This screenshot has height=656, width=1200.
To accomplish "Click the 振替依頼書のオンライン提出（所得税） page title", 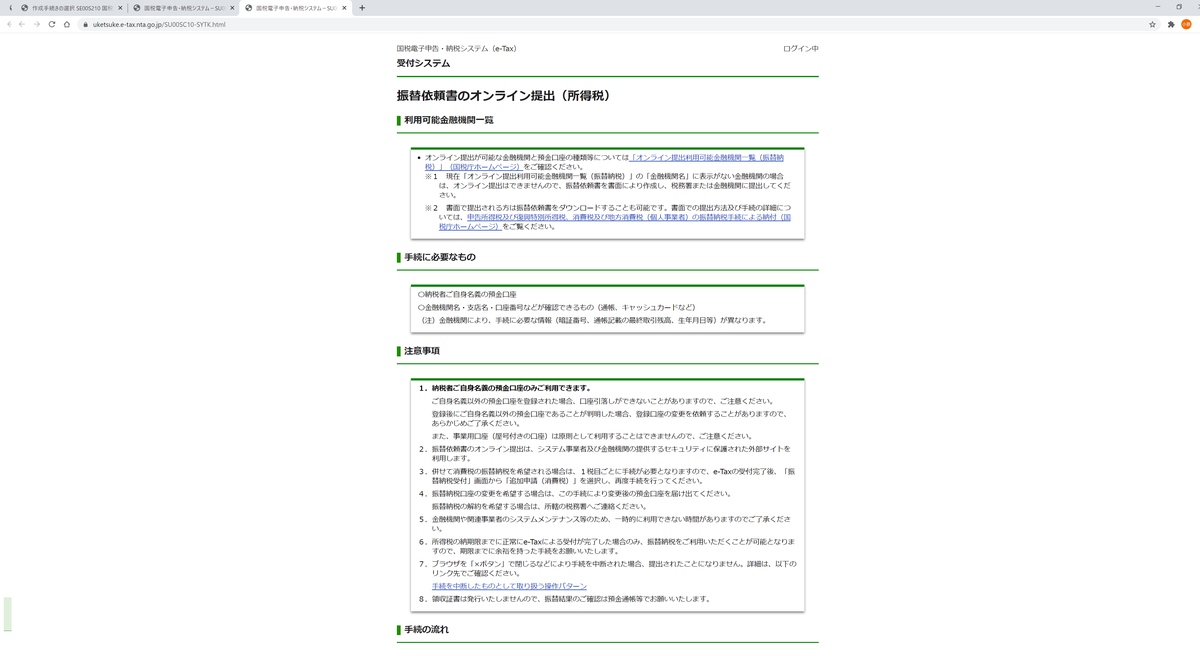I will click(503, 96).
